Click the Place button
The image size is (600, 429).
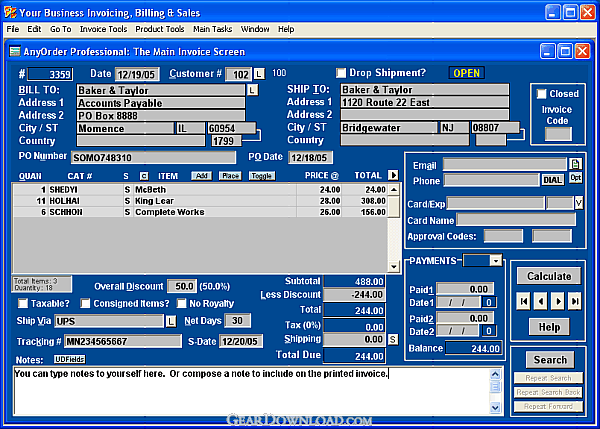pyautogui.click(x=230, y=176)
